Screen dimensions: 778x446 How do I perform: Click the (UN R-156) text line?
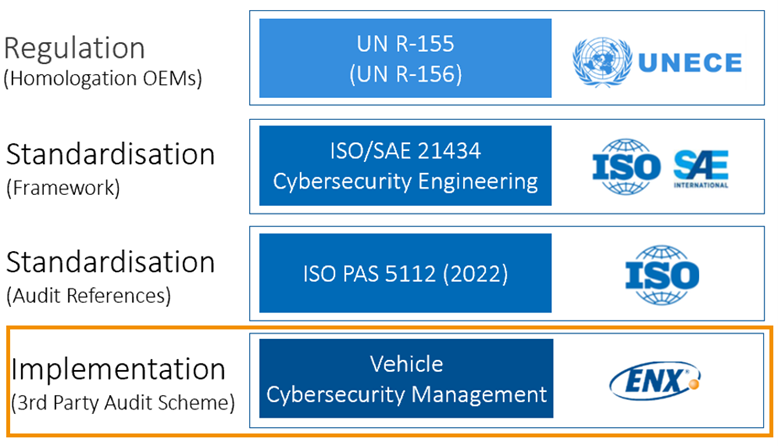pos(405,74)
